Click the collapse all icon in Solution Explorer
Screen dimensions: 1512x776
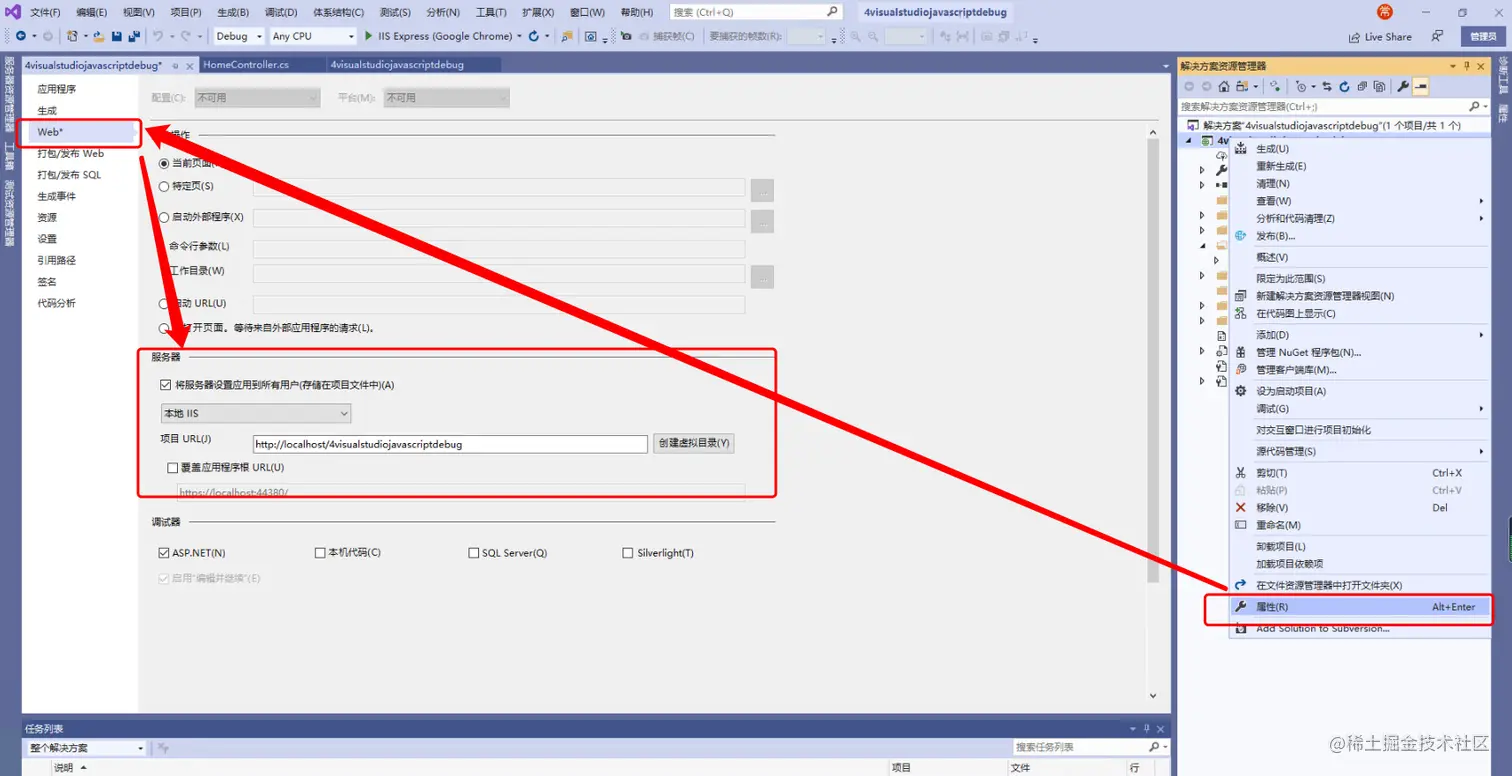tap(1363, 87)
